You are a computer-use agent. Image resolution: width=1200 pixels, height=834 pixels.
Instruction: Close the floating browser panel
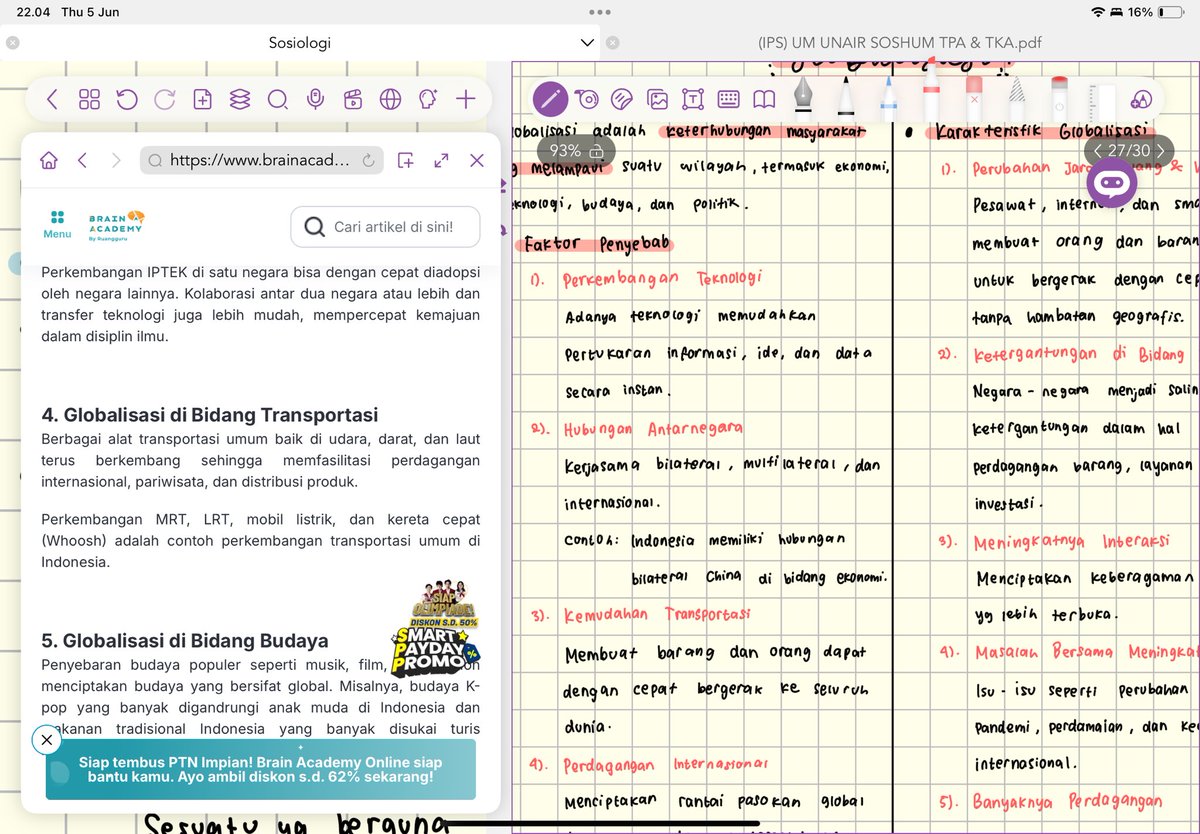click(477, 160)
